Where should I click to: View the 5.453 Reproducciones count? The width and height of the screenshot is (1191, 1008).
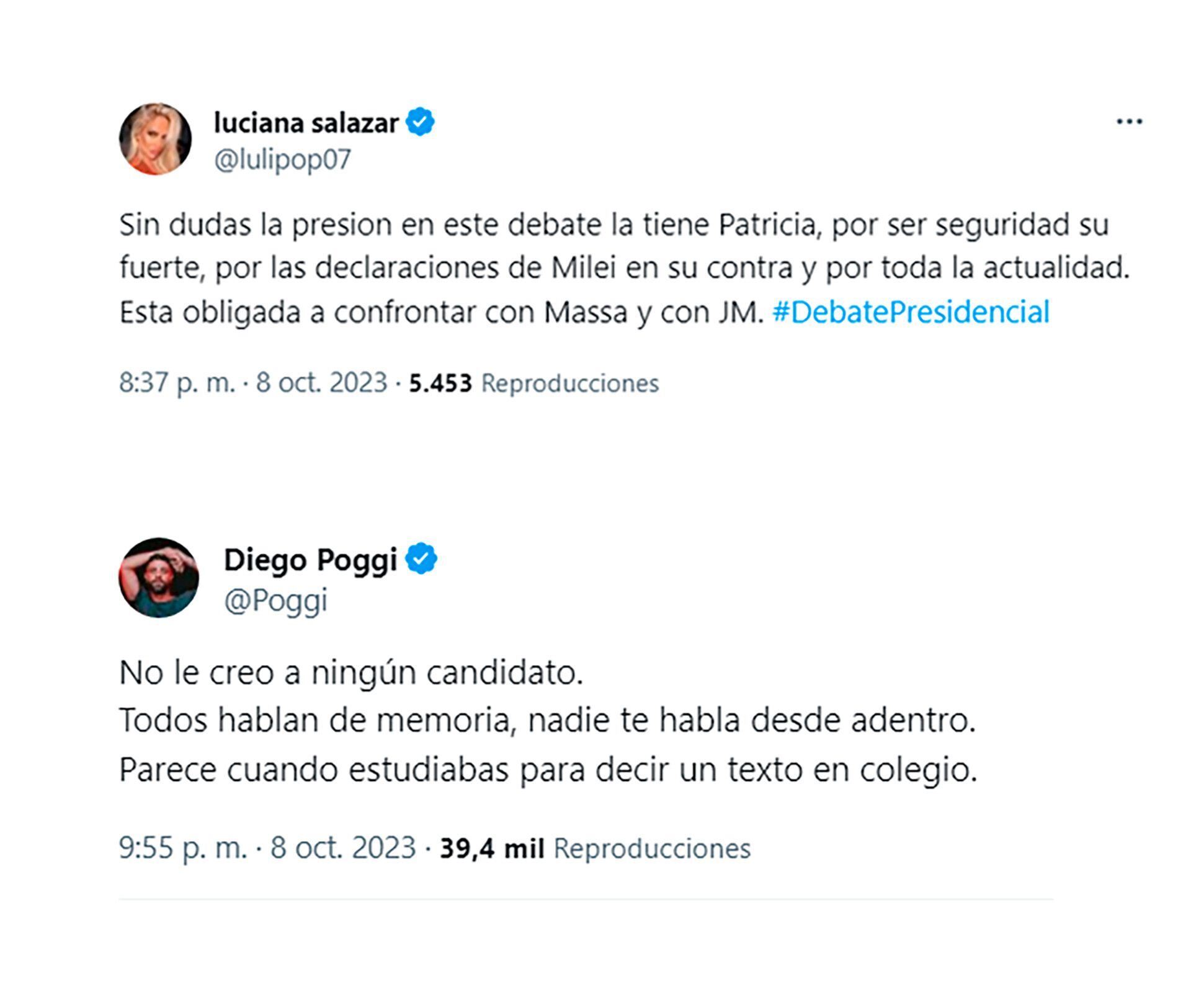pos(533,383)
